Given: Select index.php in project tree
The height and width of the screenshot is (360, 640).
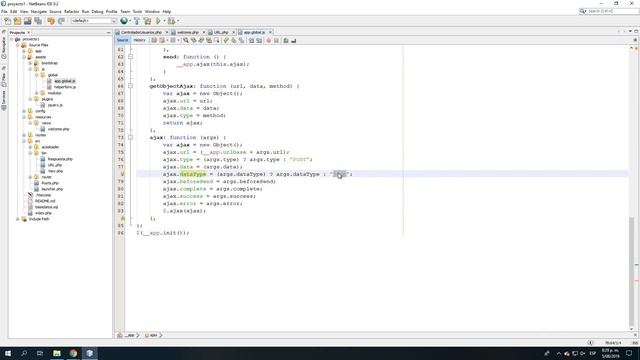Looking at the screenshot, I should coord(43,213).
